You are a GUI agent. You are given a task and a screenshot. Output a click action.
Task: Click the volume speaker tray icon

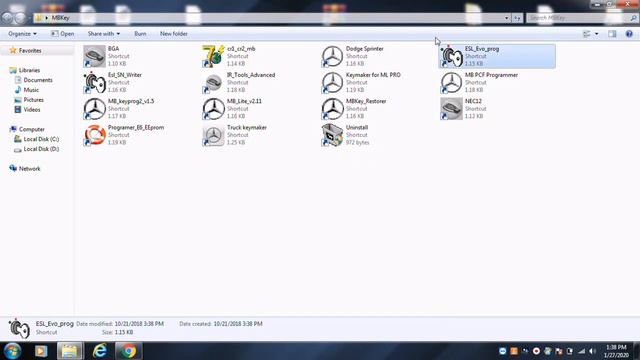pos(593,351)
